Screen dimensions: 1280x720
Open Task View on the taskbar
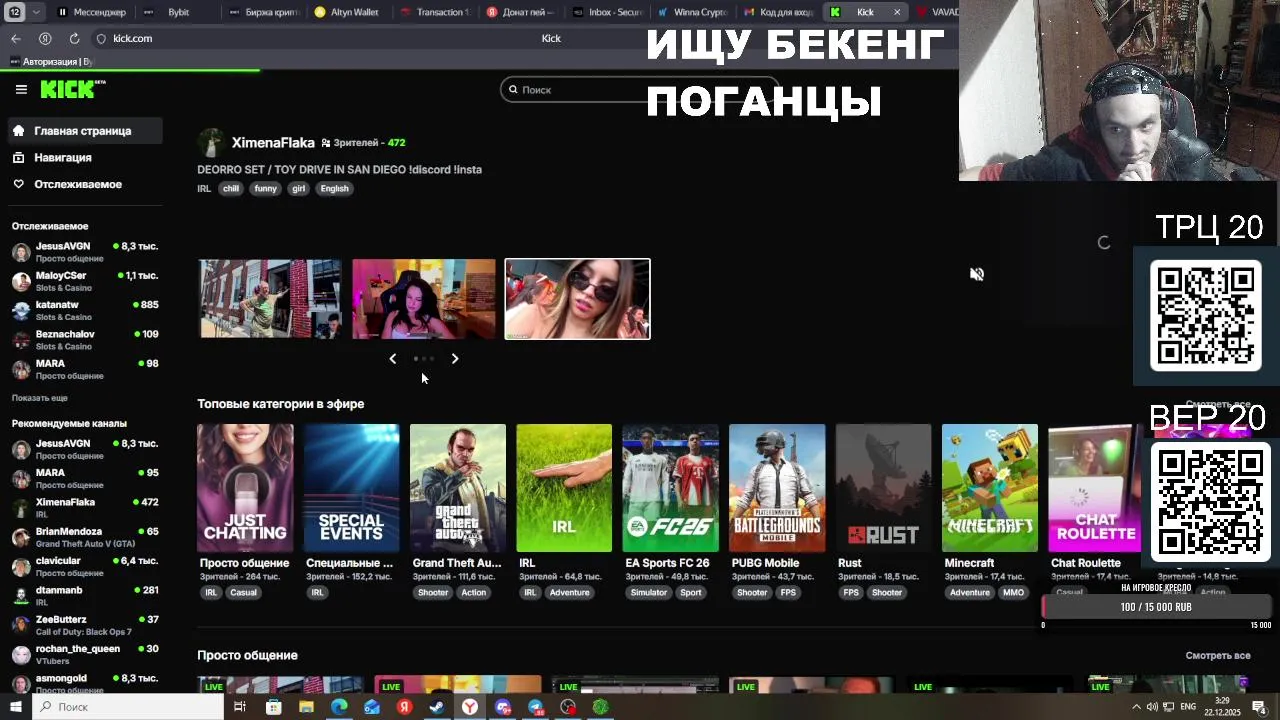240,707
